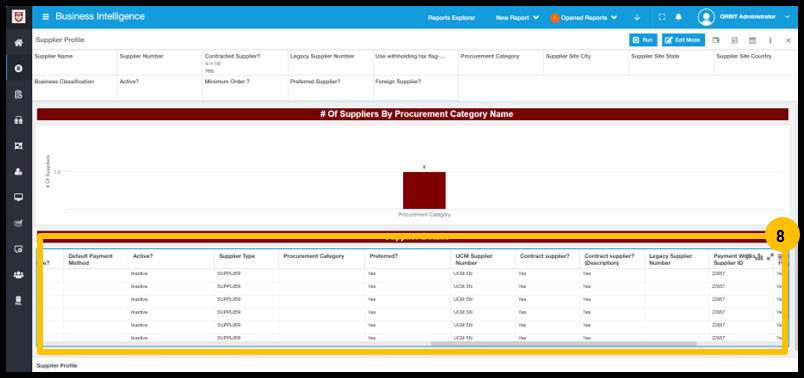Image resolution: width=804 pixels, height=378 pixels.
Task: Open the Contracted Supplier? filter
Action: point(245,63)
